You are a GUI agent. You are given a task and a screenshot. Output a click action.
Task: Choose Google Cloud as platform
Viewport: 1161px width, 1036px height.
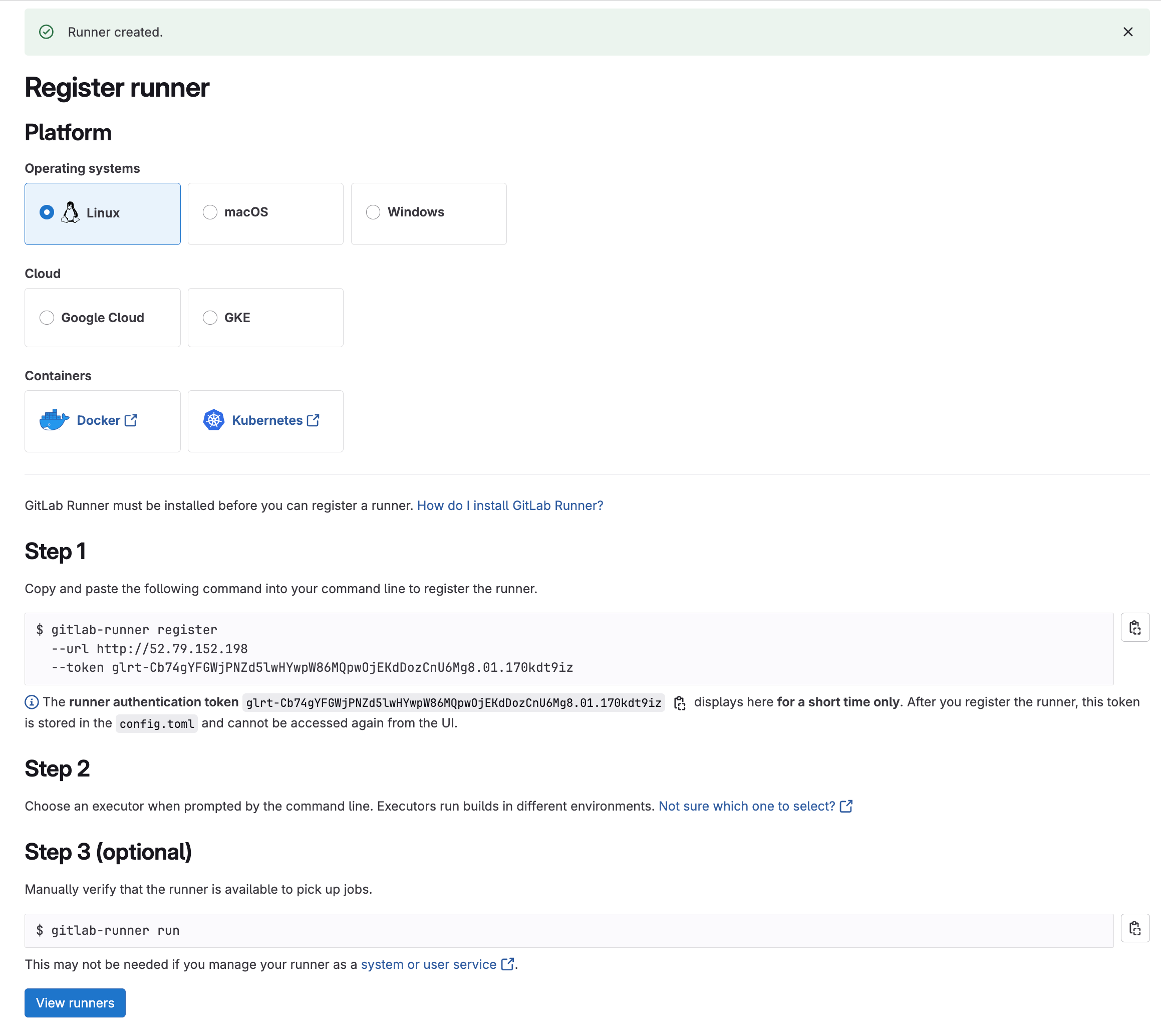tap(47, 318)
